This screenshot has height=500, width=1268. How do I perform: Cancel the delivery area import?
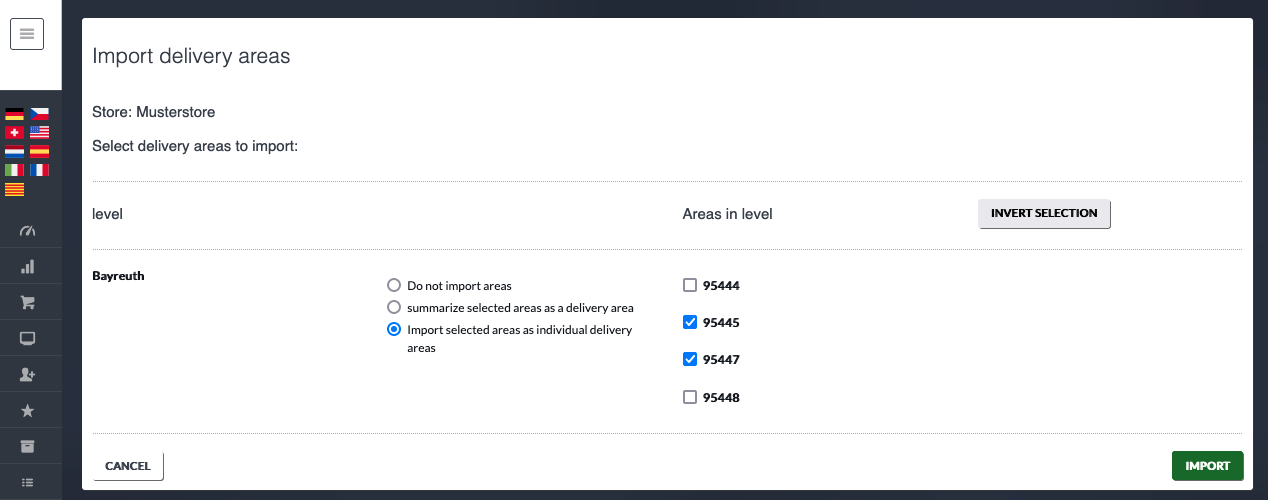(128, 466)
